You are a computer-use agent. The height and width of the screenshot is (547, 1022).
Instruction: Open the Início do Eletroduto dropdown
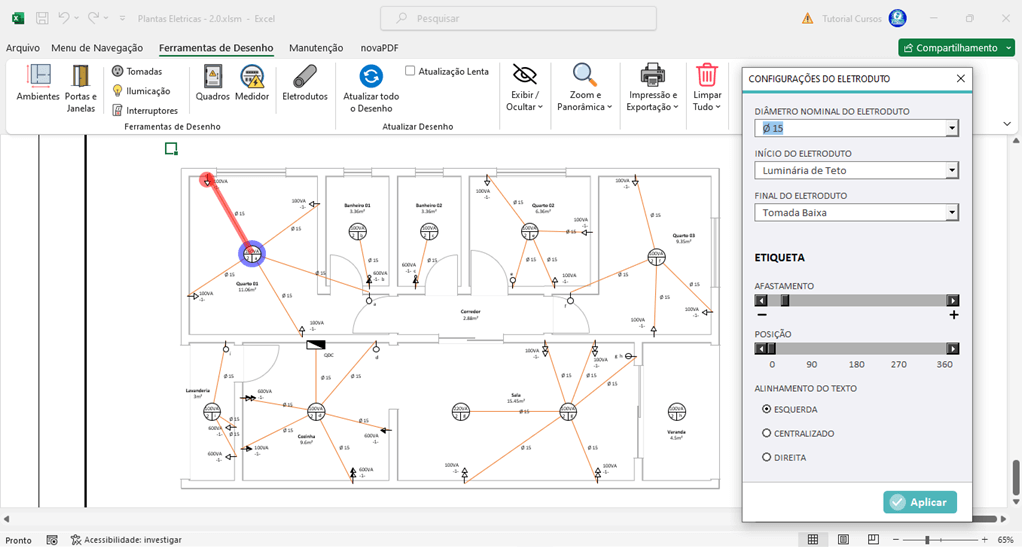pos(952,170)
